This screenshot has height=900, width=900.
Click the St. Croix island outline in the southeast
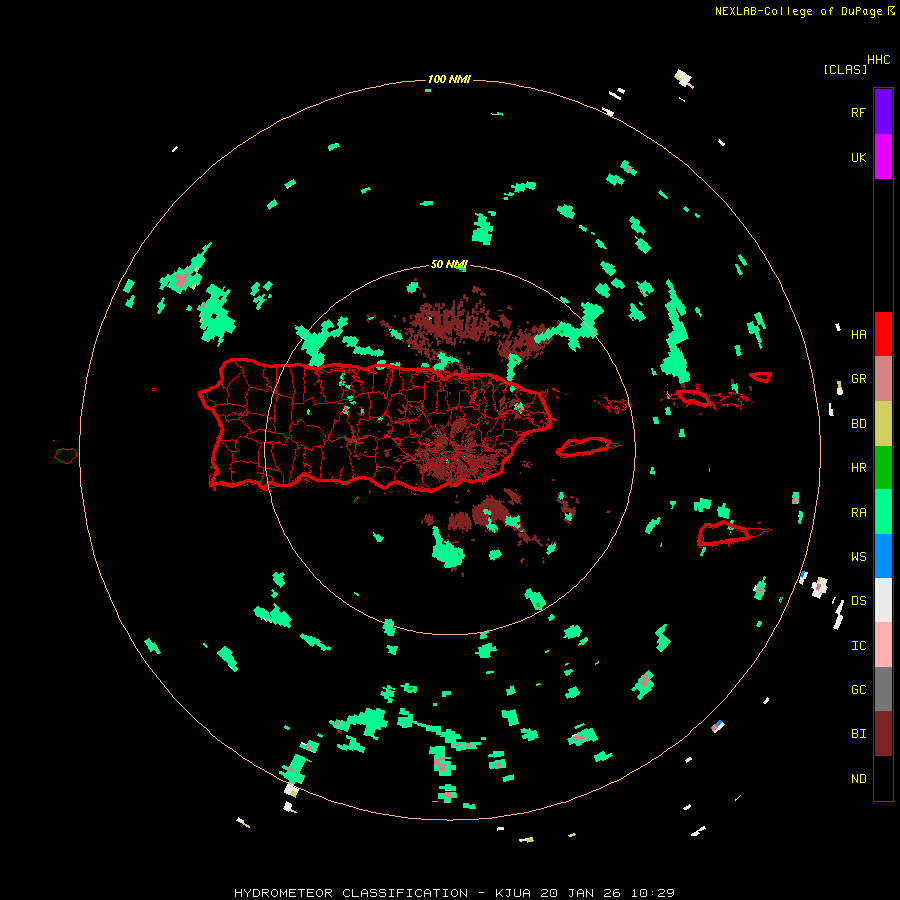[724, 534]
